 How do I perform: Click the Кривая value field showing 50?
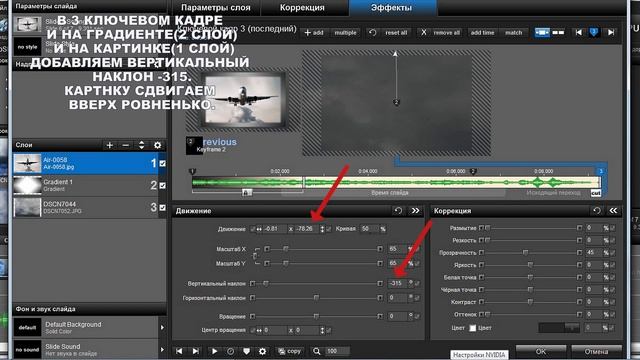tap(369, 229)
